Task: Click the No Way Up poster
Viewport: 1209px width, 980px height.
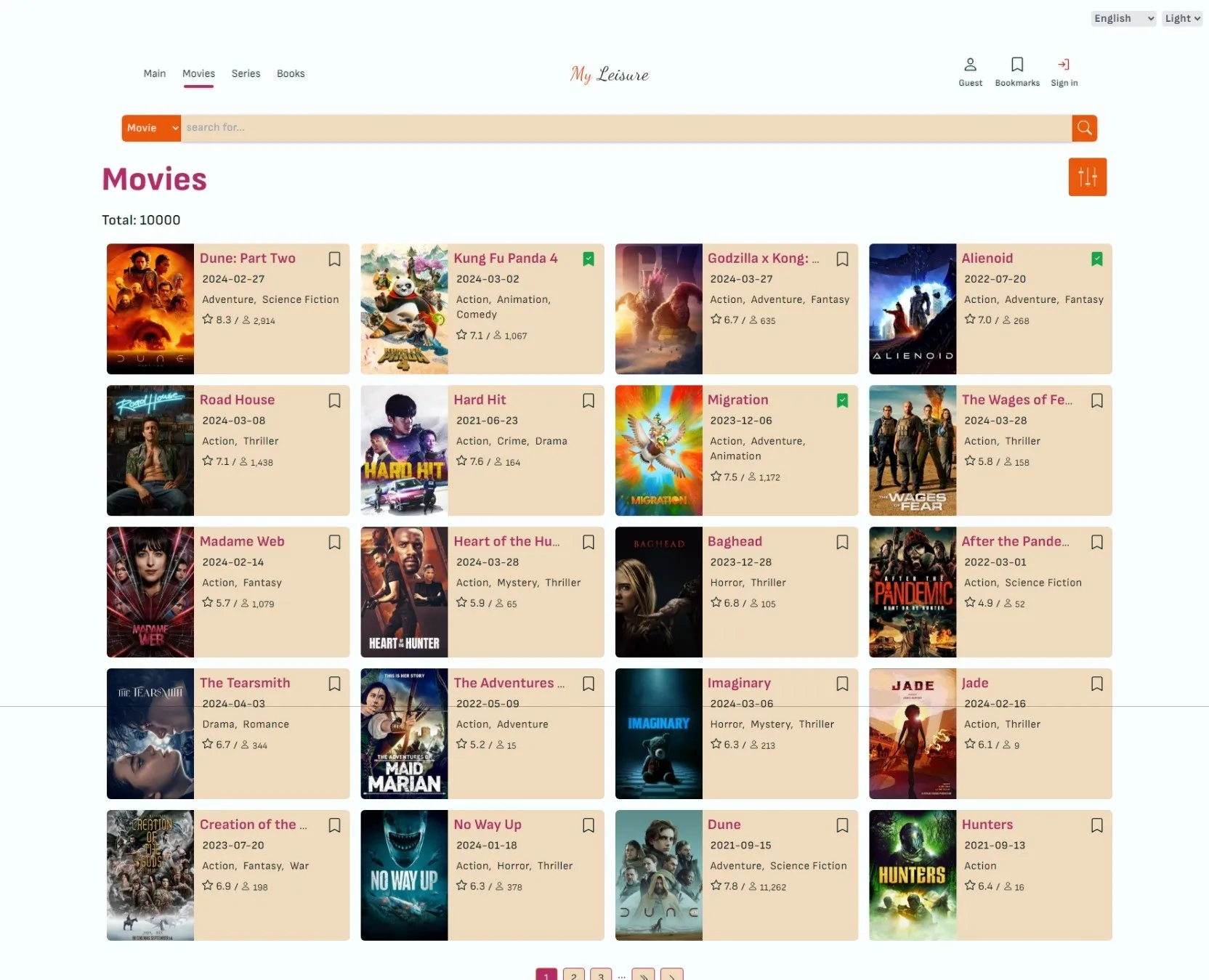Action: click(x=404, y=875)
